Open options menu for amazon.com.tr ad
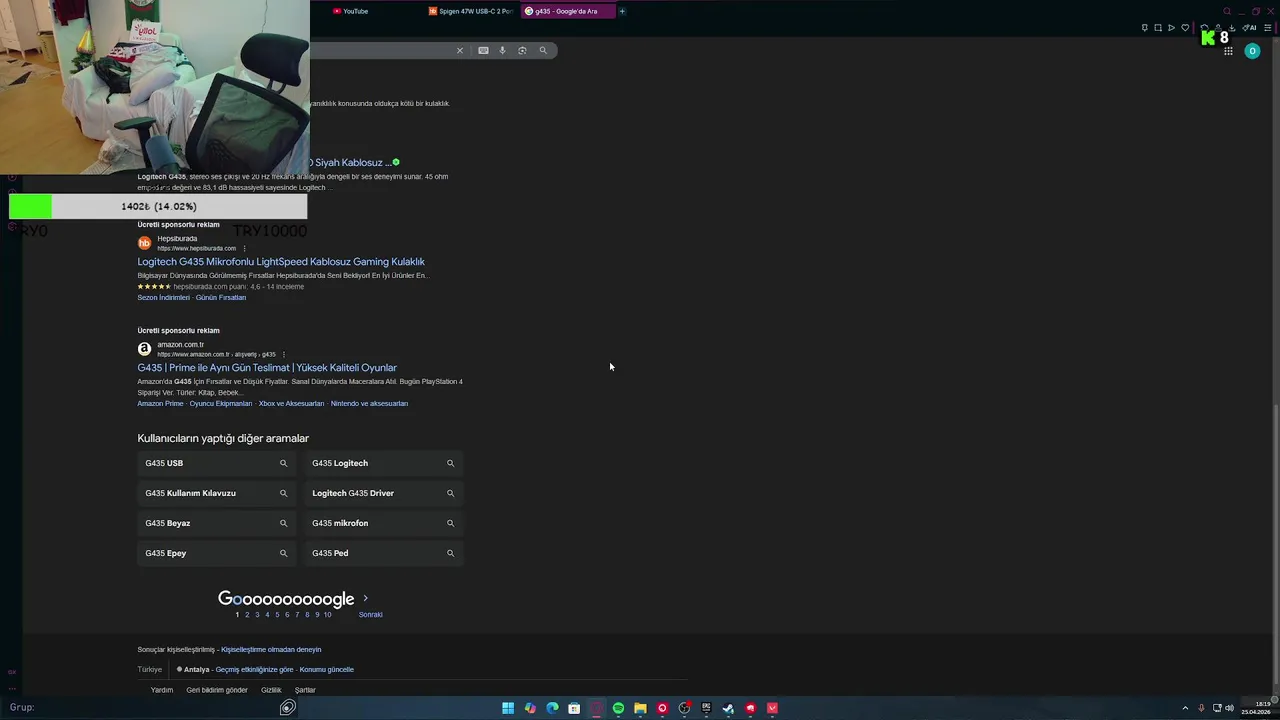 284,354
